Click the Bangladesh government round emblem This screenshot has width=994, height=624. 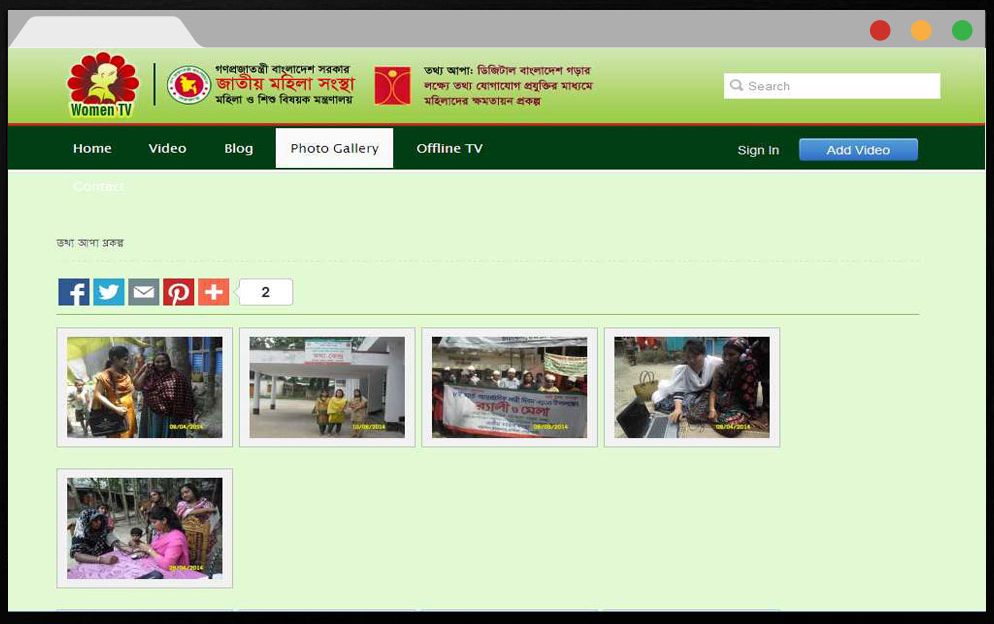point(189,85)
